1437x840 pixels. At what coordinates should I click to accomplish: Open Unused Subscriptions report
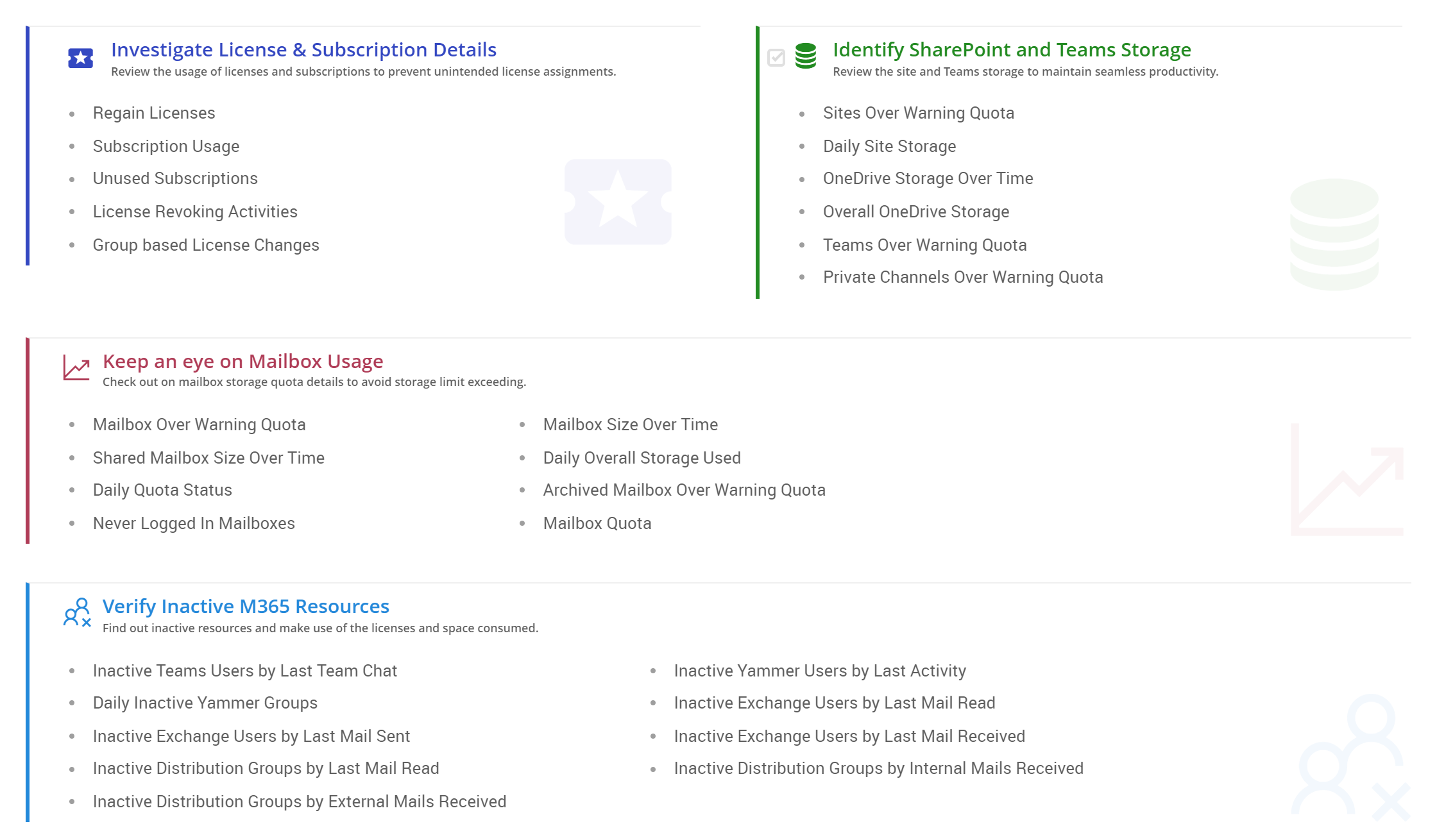point(175,178)
